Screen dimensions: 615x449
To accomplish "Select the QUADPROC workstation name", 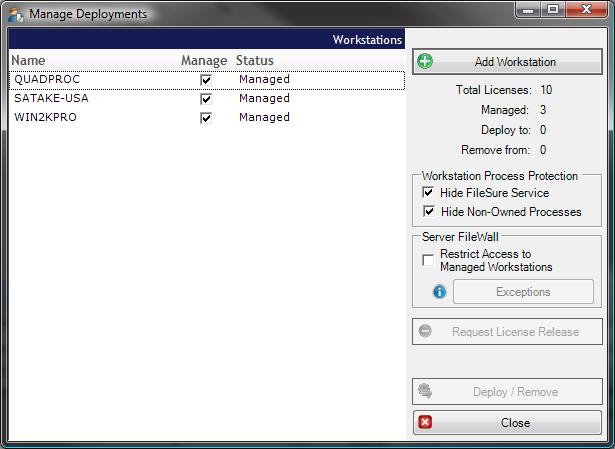I will coord(47,79).
